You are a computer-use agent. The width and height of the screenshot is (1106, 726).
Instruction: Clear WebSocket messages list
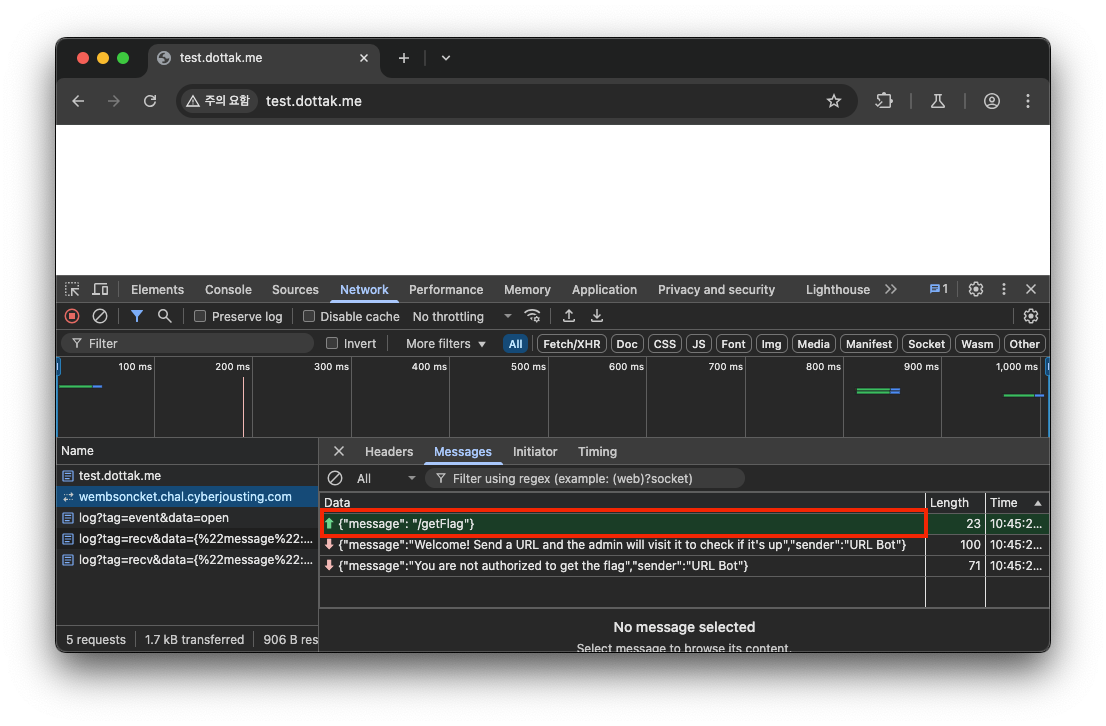(335, 478)
